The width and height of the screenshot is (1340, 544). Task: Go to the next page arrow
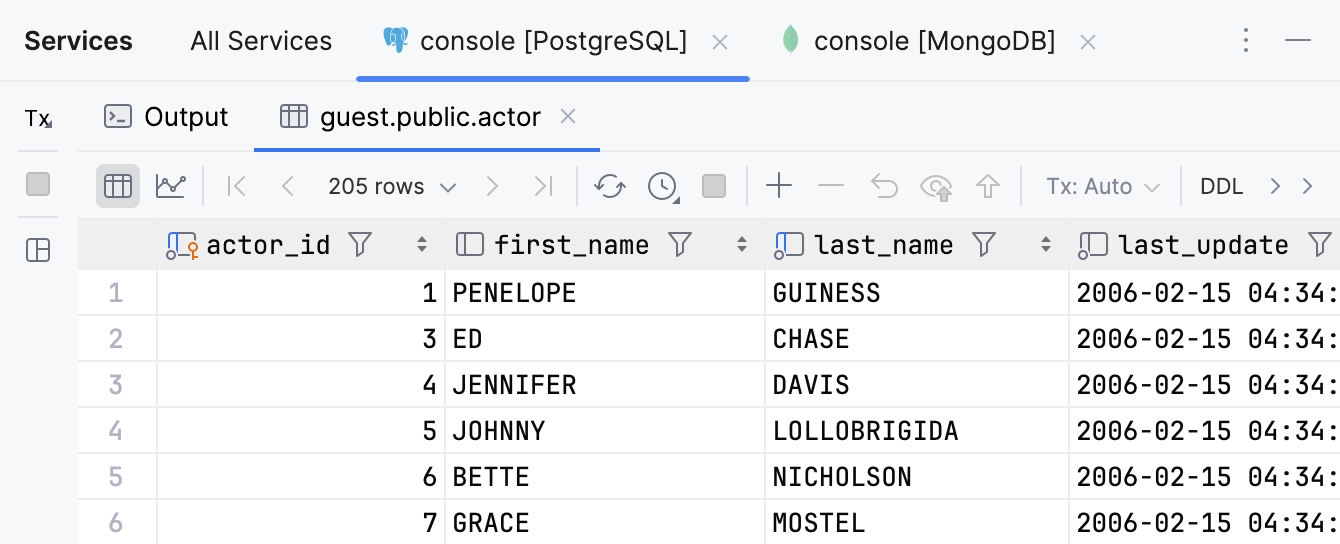click(491, 186)
